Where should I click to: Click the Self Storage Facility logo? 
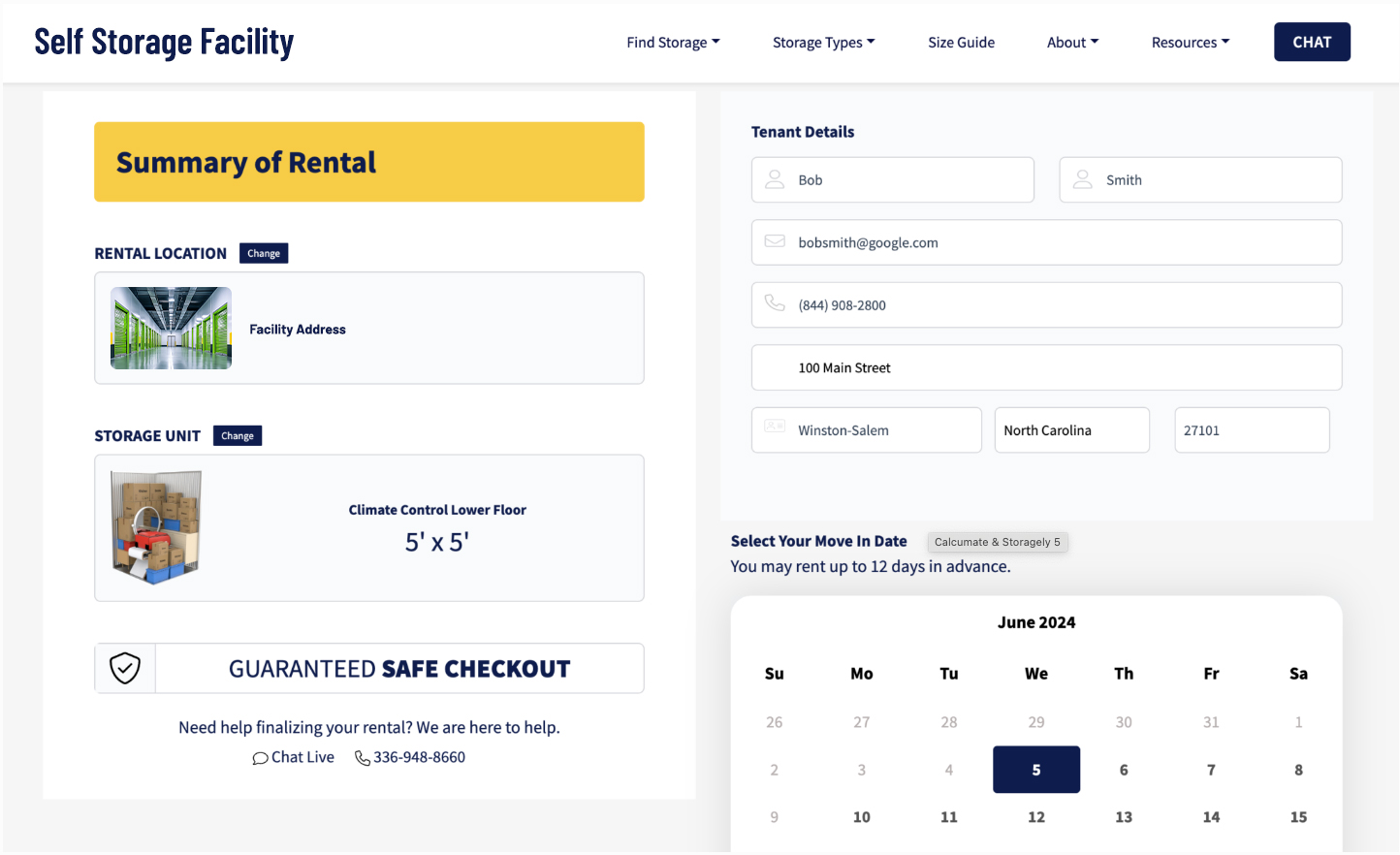[x=164, y=42]
